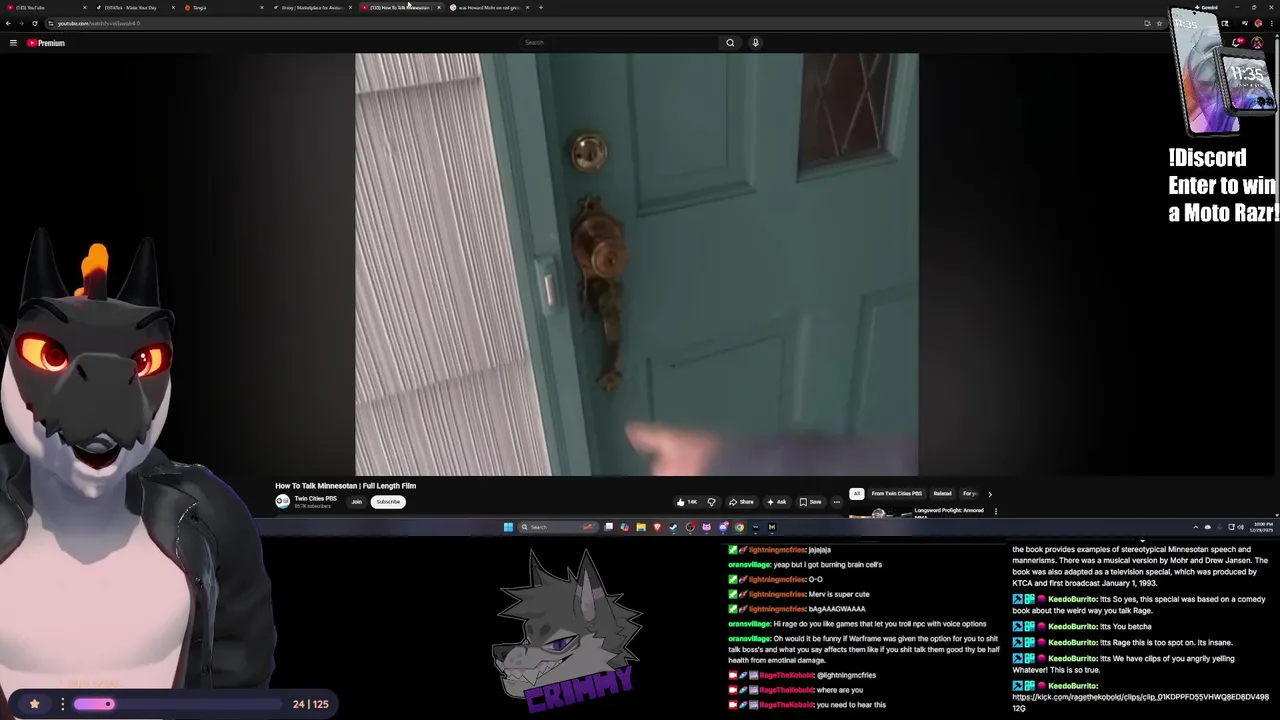Screen dimensions: 1280x720
Task: Click the pink goal progress slider
Action: (x=94, y=704)
